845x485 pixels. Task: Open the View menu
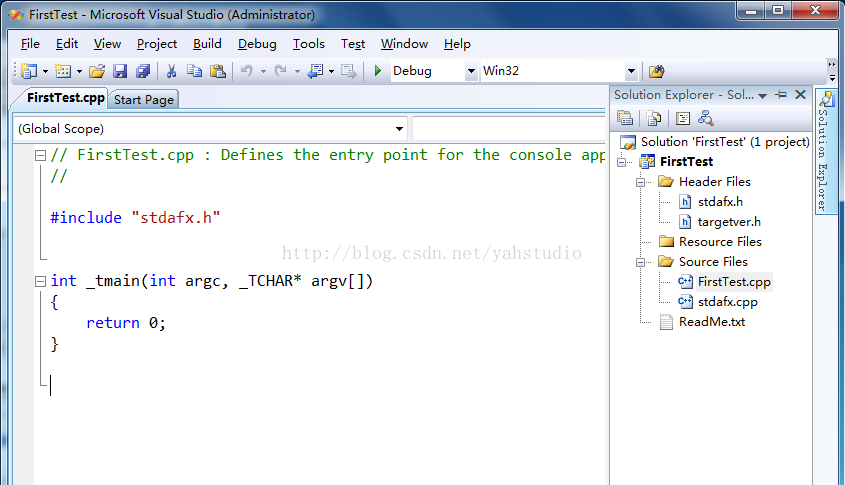coord(107,44)
